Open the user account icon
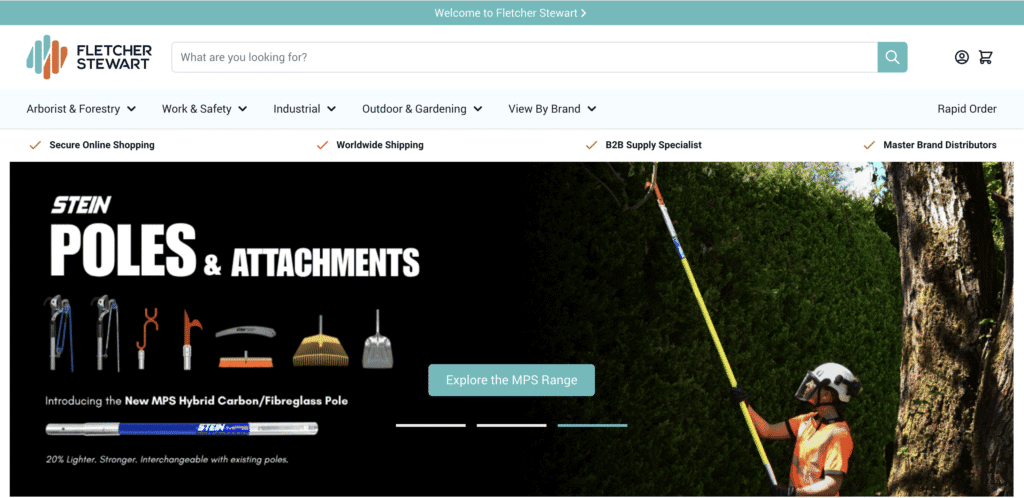 click(x=961, y=57)
